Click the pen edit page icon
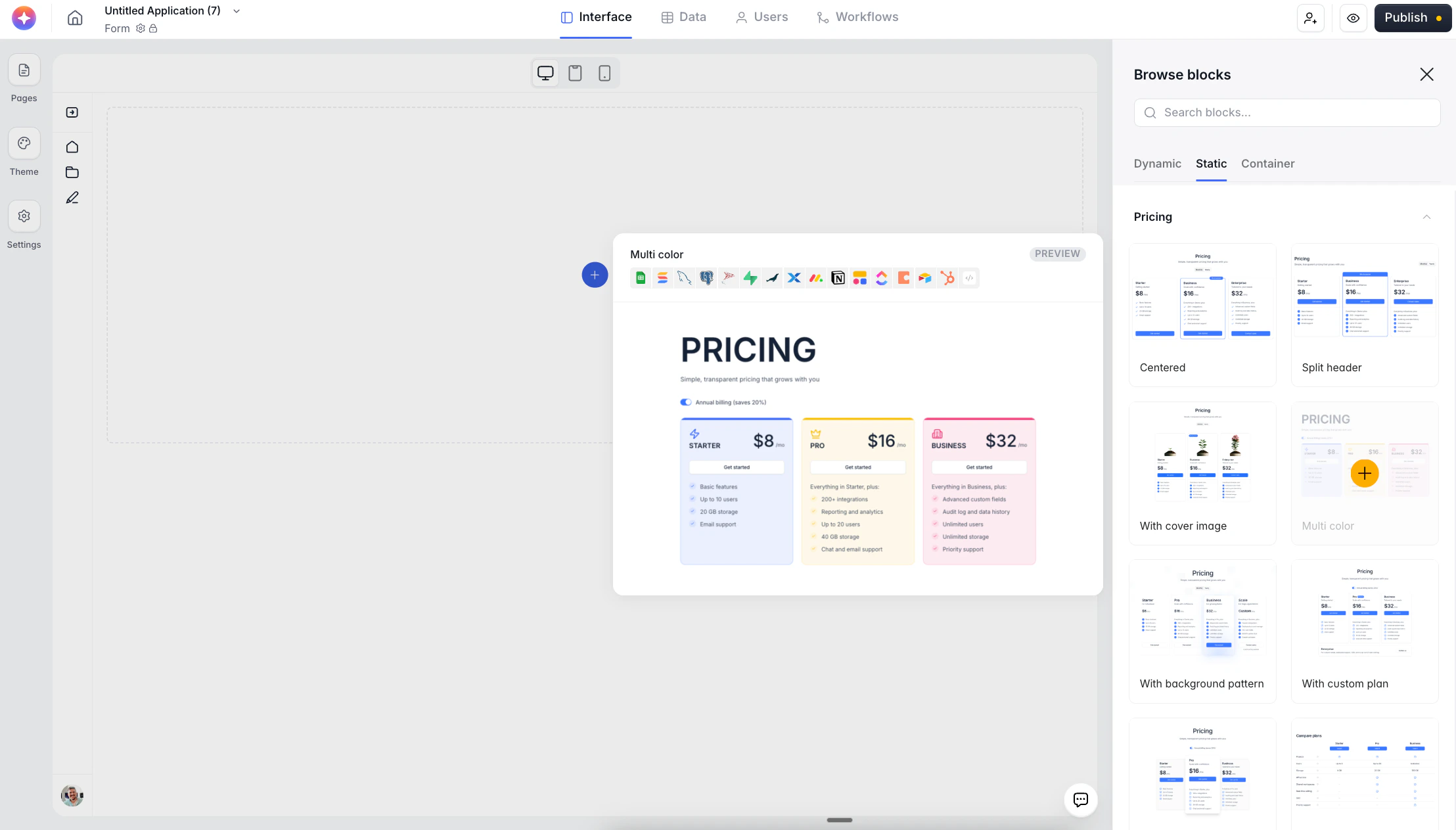 tap(72, 198)
